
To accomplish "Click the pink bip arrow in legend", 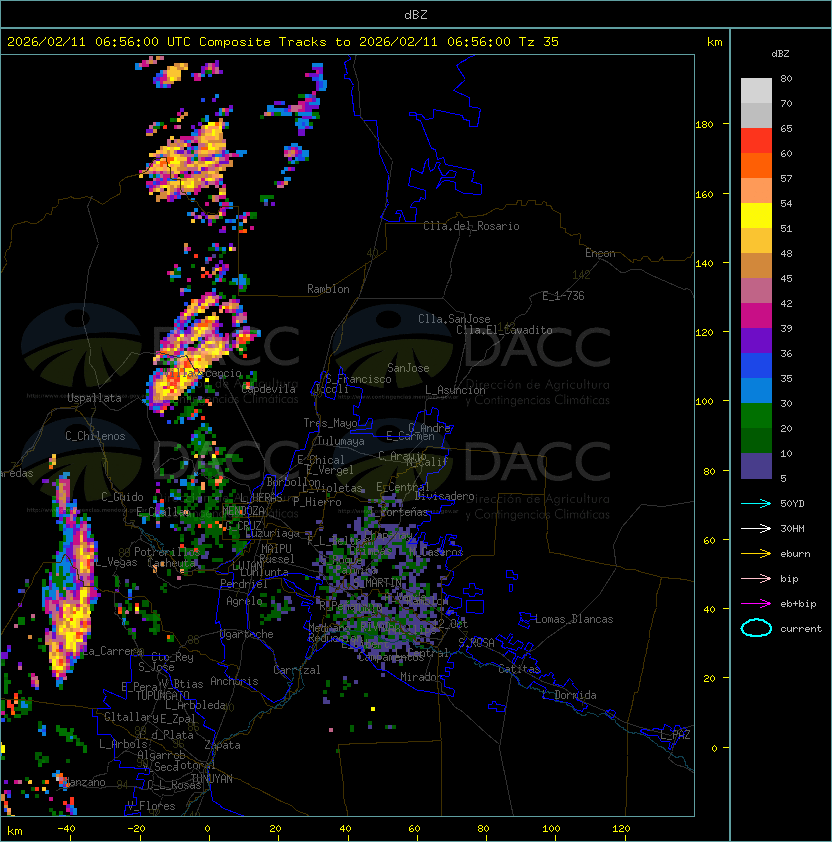I will pos(756,578).
